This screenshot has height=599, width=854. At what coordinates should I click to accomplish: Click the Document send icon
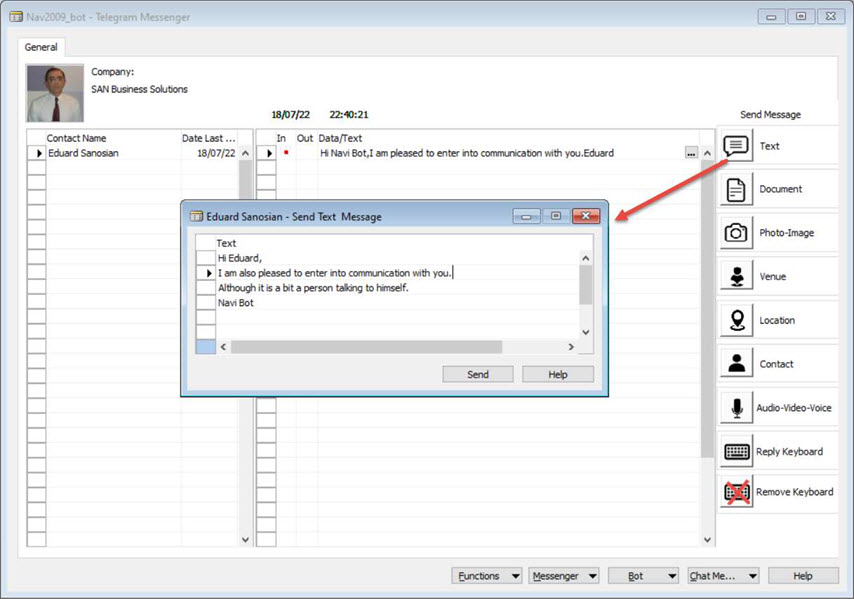[x=736, y=190]
